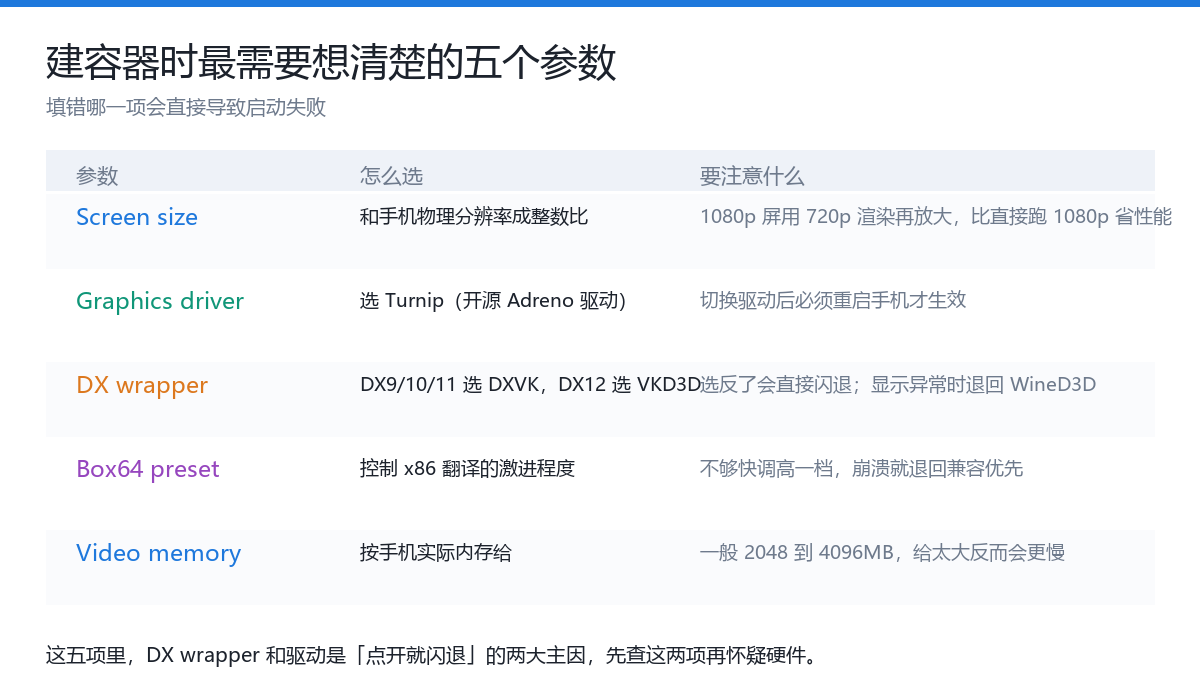This screenshot has height=675, width=1200.
Task: Click the cell 按手机实际内存给
Action: tap(436, 552)
